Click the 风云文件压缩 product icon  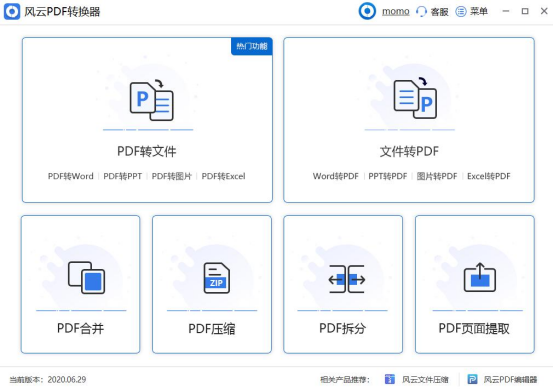389,379
